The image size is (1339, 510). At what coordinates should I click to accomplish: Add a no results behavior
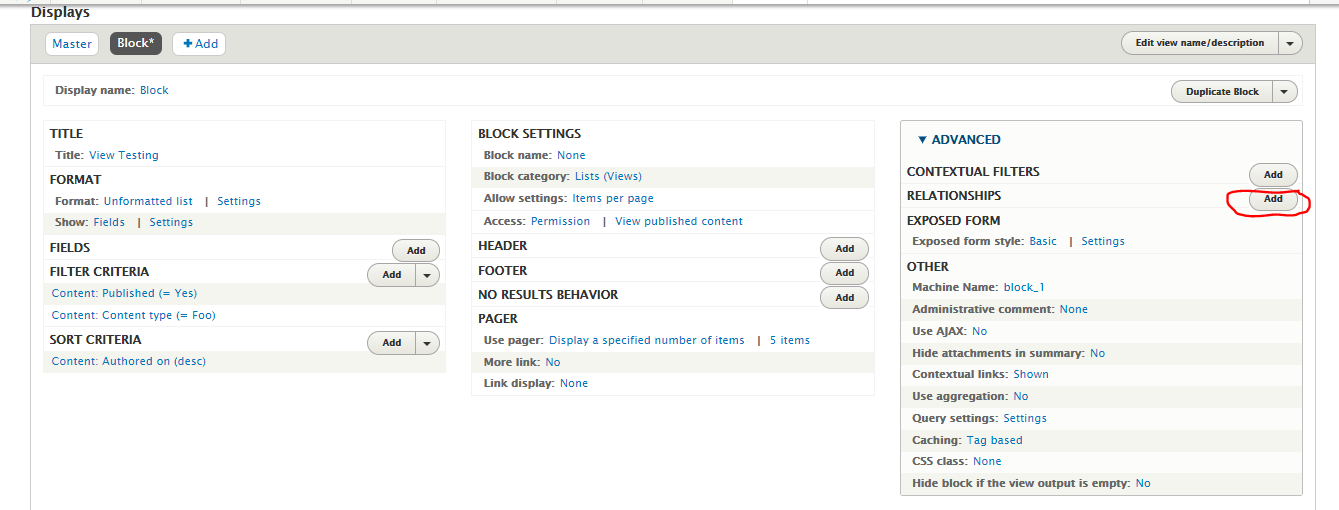coord(844,297)
